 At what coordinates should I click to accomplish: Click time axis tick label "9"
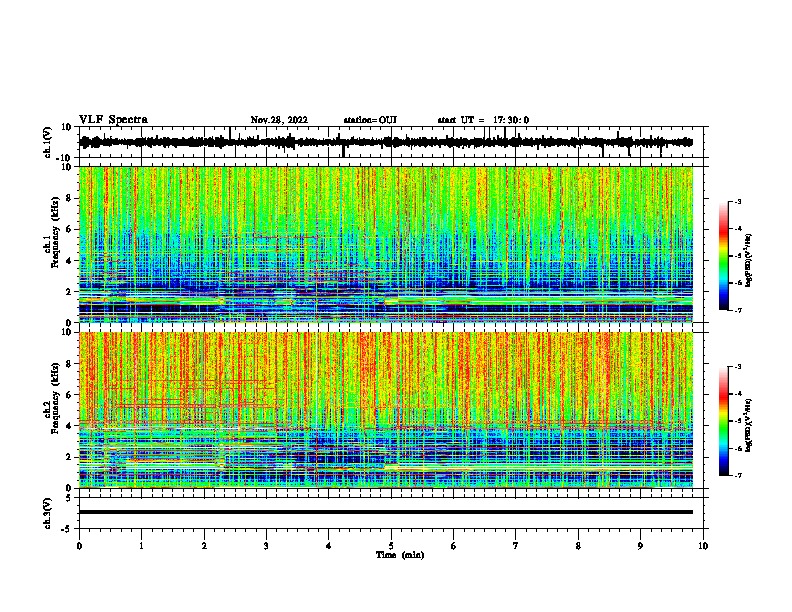[x=640, y=546]
